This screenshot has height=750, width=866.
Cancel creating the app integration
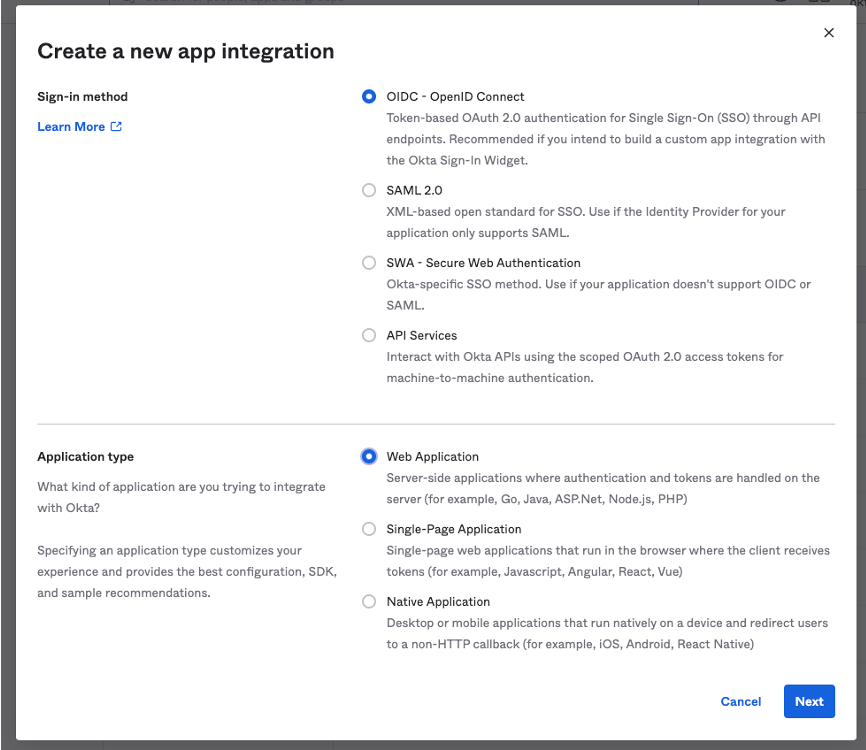coord(740,701)
